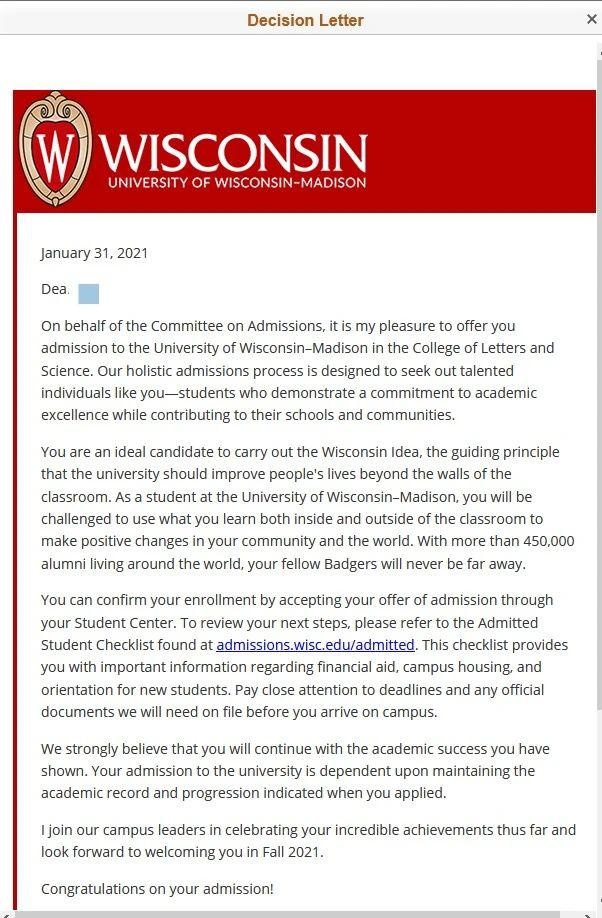This screenshot has width=602, height=918.
Task: Click the paragraph starting "On behalf of the Committee"
Action: pyautogui.click(x=297, y=370)
